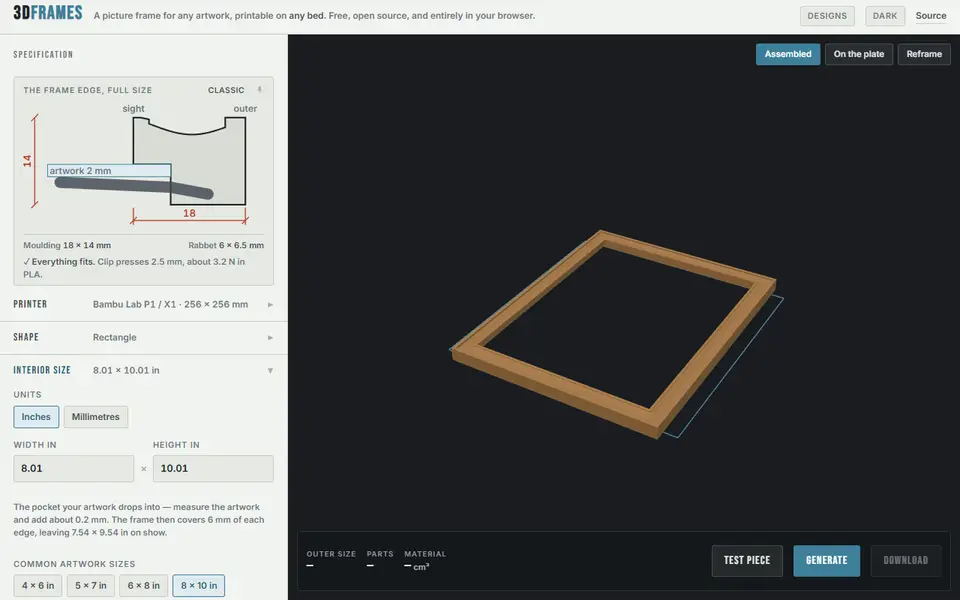960x600 pixels.
Task: Click the frame edge profile diagram
Action: coord(143,165)
